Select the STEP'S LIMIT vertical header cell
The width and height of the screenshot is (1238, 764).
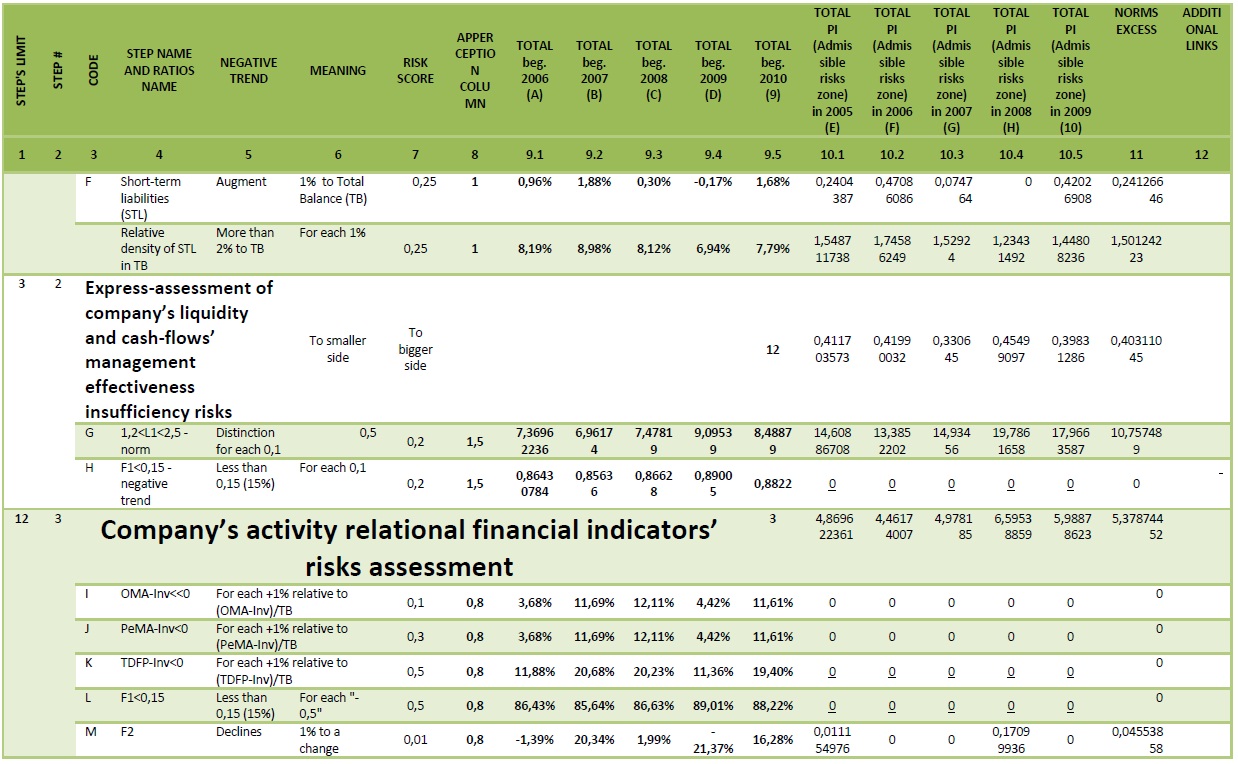click(x=21, y=71)
